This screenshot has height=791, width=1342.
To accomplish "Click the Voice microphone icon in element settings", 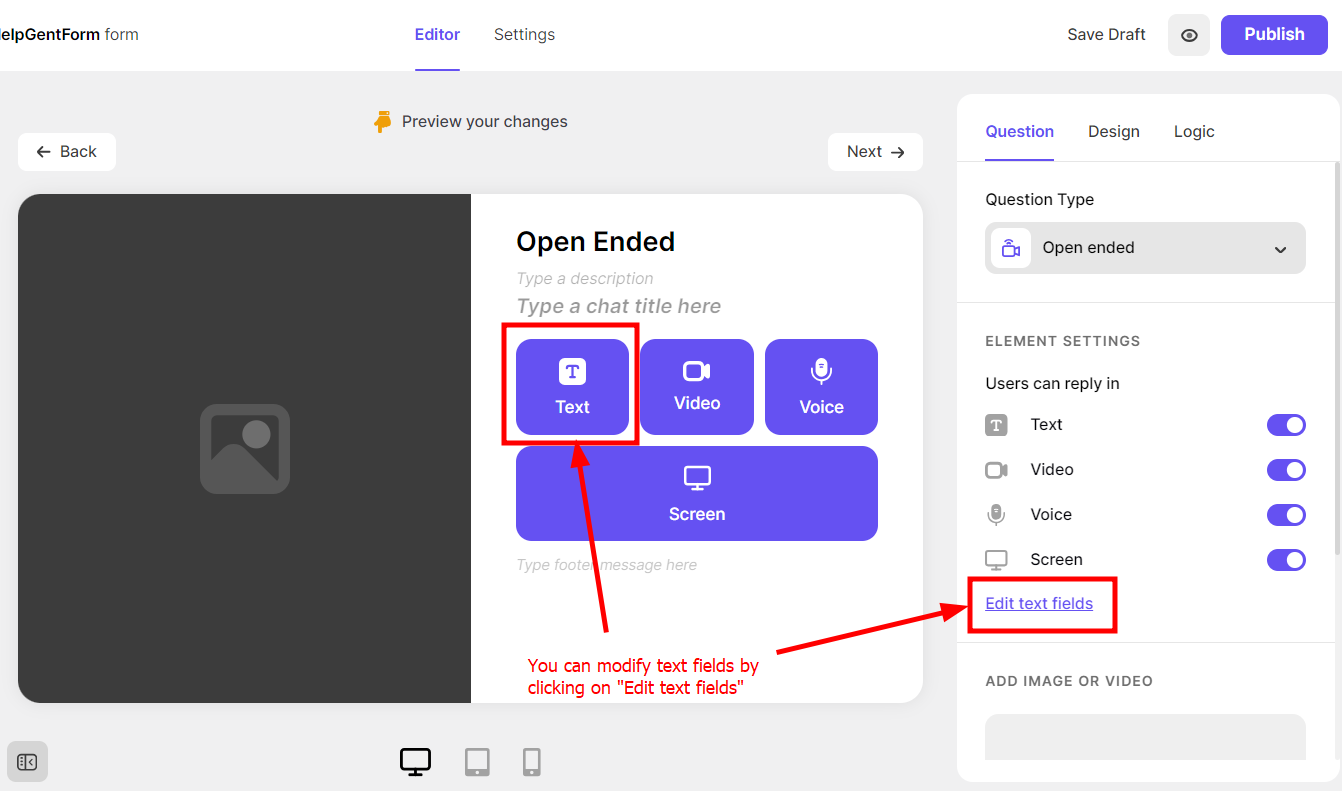I will [996, 515].
